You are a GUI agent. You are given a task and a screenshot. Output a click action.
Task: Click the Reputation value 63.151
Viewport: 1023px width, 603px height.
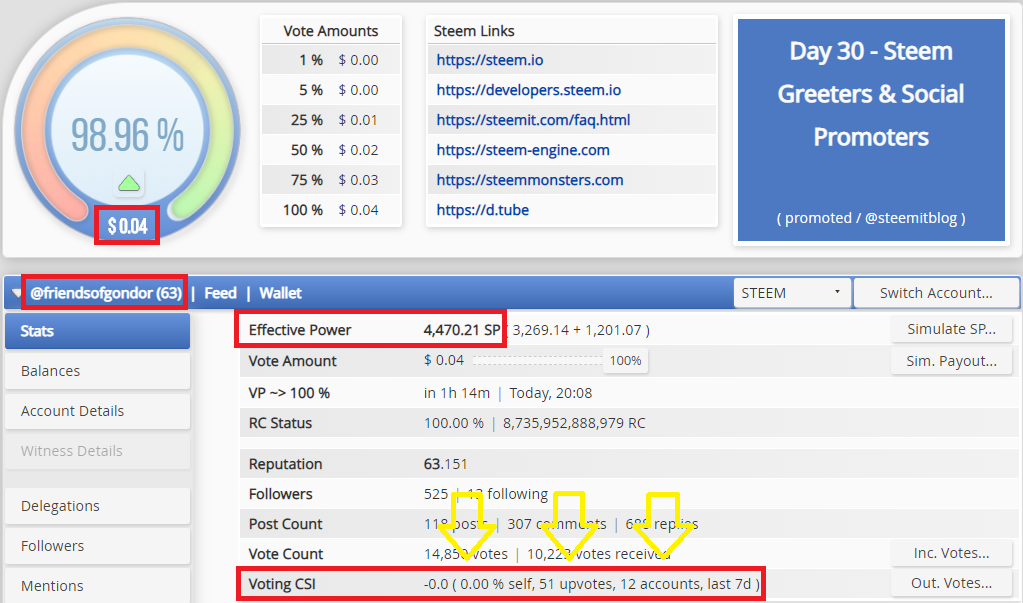coord(446,464)
